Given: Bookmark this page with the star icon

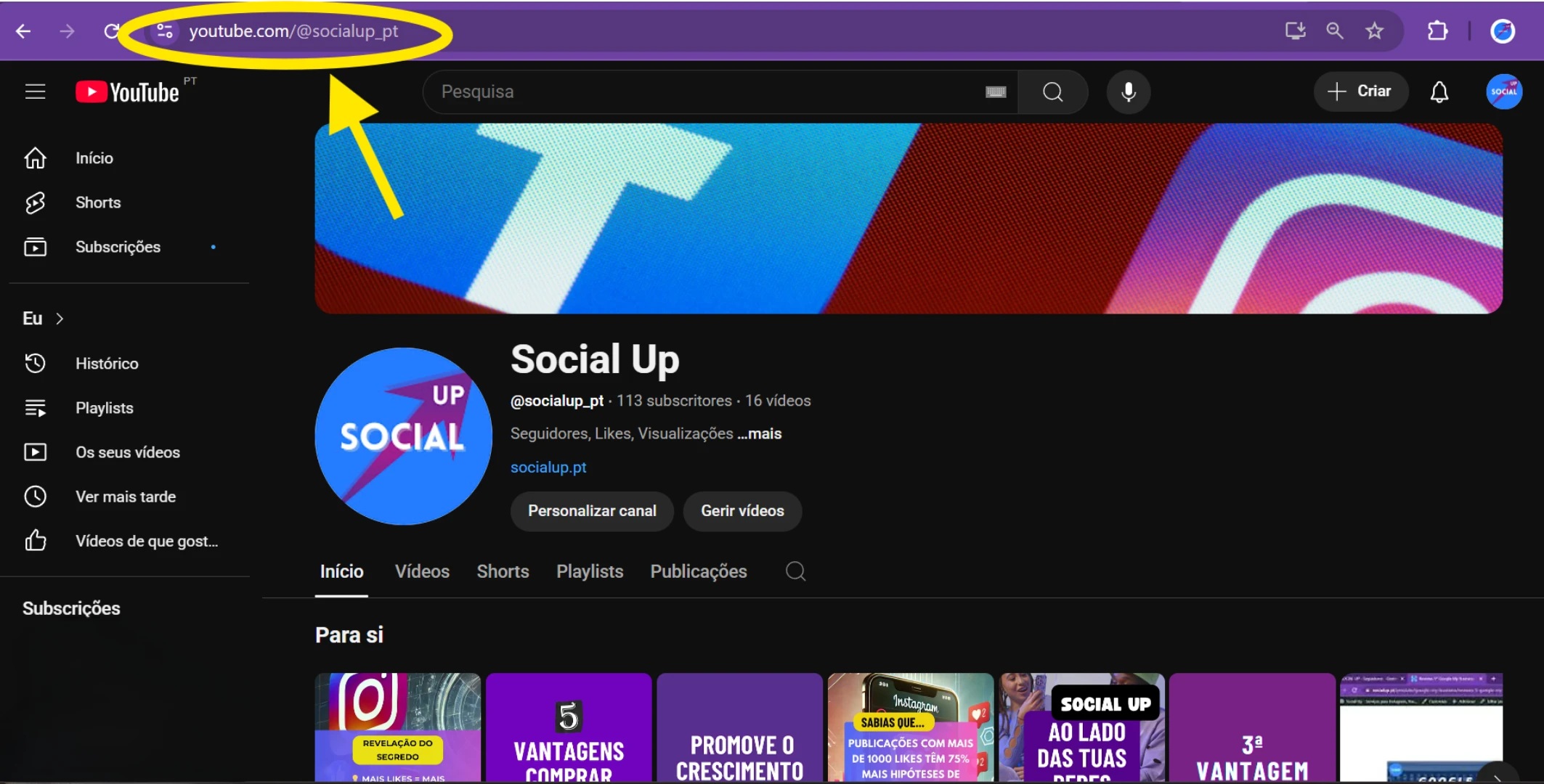Looking at the screenshot, I should pyautogui.click(x=1374, y=30).
